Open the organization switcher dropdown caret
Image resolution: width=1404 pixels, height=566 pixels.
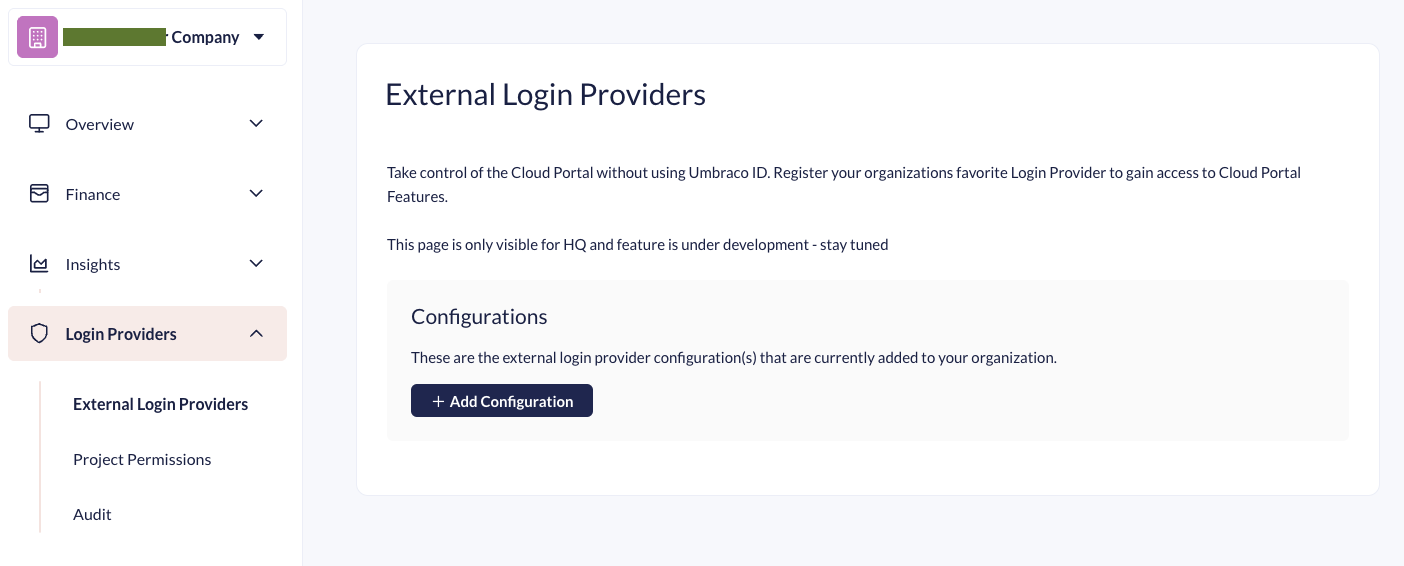[x=259, y=37]
